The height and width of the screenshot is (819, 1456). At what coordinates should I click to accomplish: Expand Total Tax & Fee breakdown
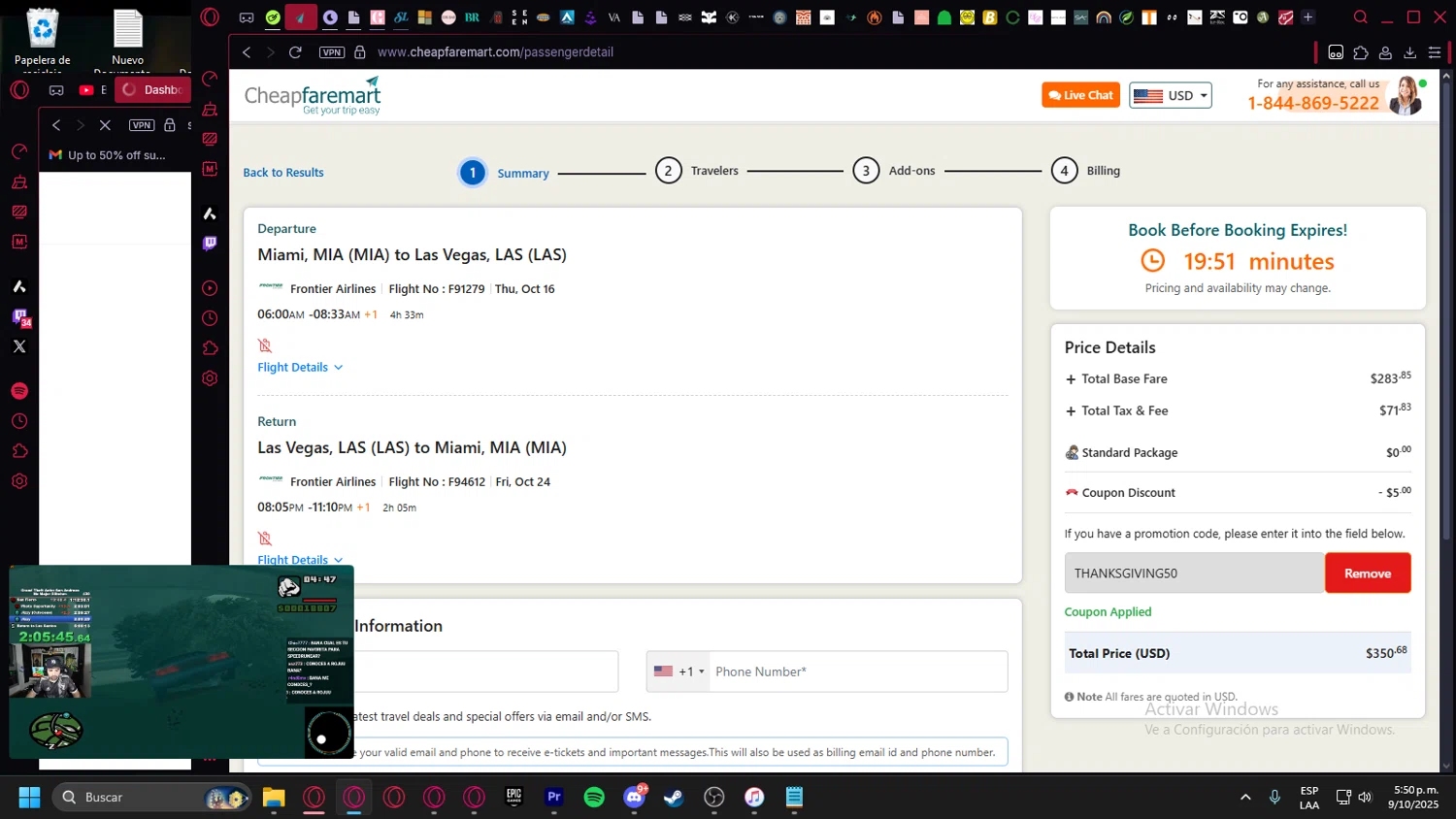coord(1071,411)
